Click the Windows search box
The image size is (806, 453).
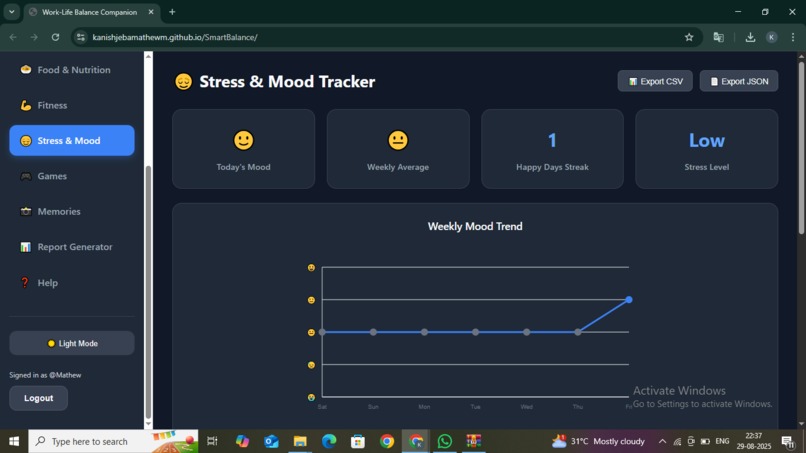113,441
